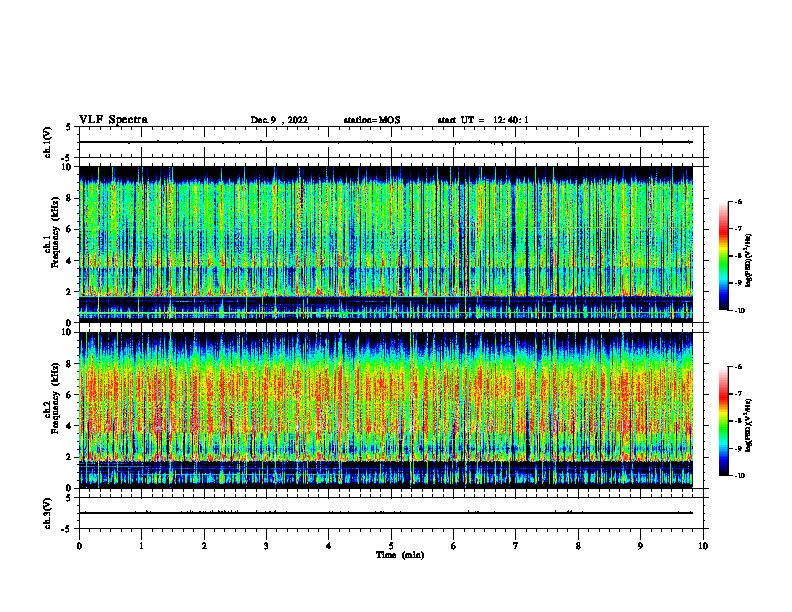The height and width of the screenshot is (612, 792).
Task: Click the time axis tick label 8
Action: click(x=578, y=546)
